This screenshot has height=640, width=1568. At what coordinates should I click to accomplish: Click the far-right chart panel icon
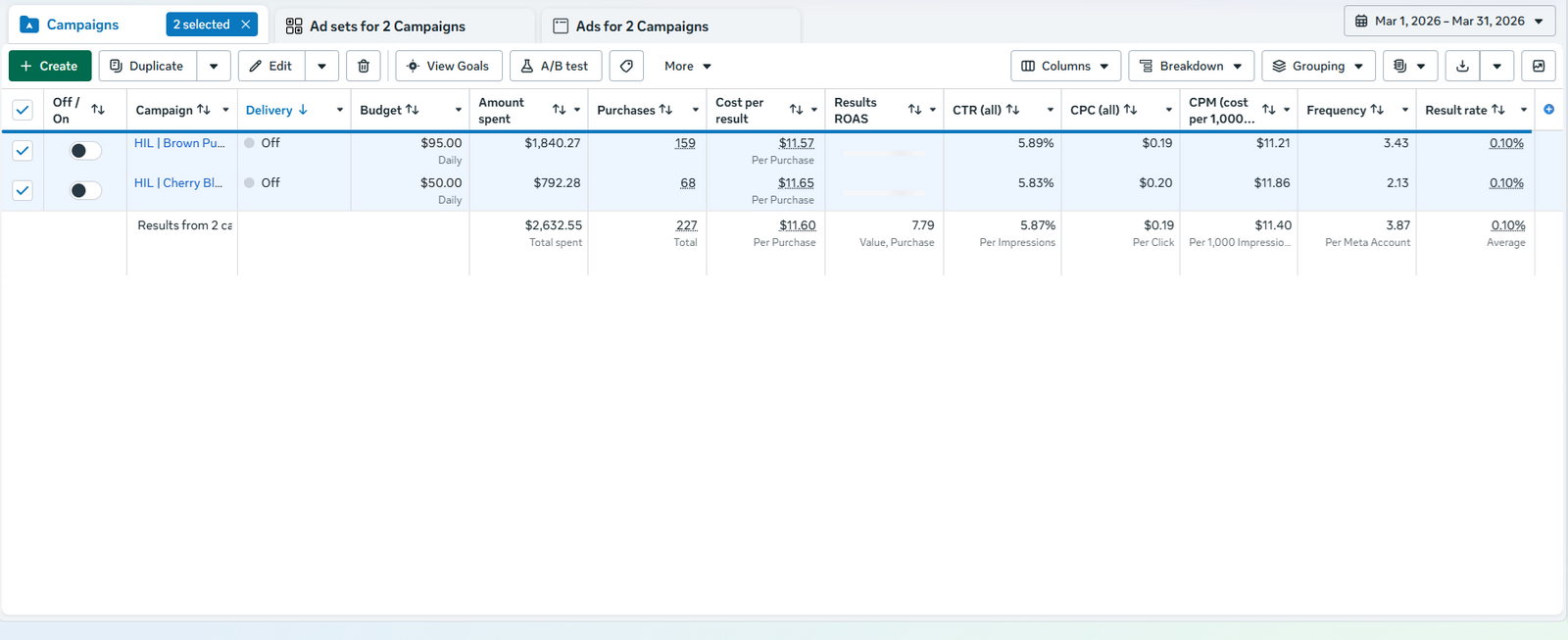1539,66
